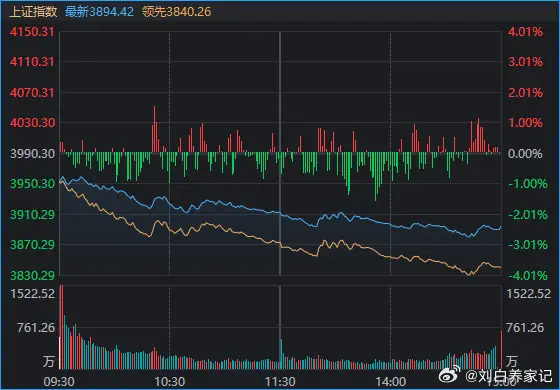The height and width of the screenshot is (390, 560).
Task: Select the 领先3840.26 leading index label
Action: pyautogui.click(x=176, y=12)
